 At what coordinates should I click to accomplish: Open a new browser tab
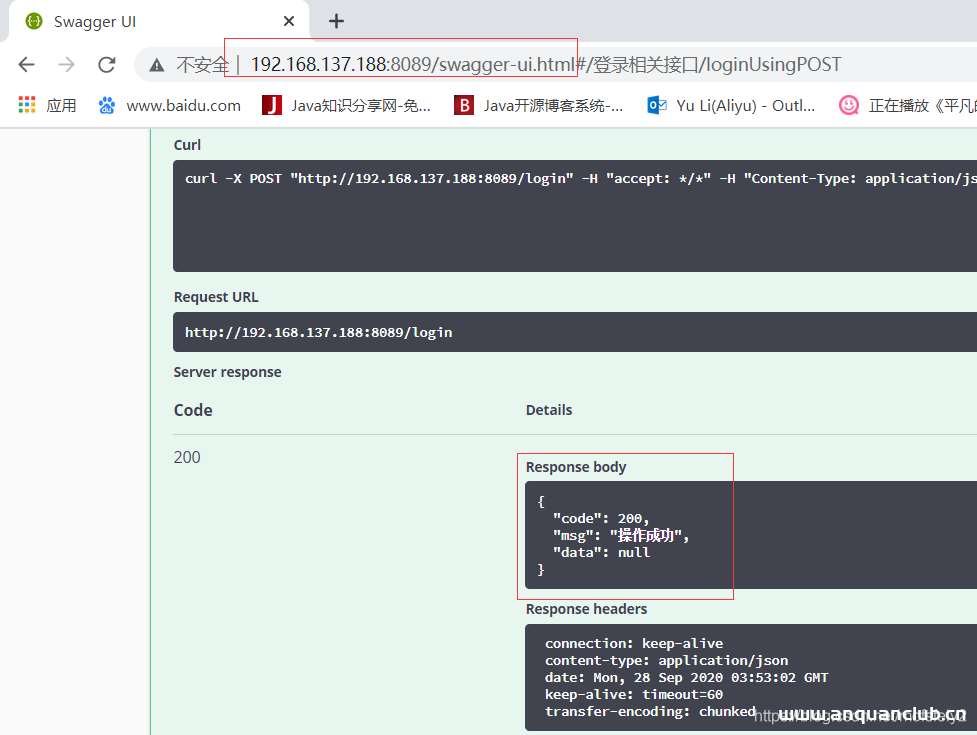click(336, 21)
